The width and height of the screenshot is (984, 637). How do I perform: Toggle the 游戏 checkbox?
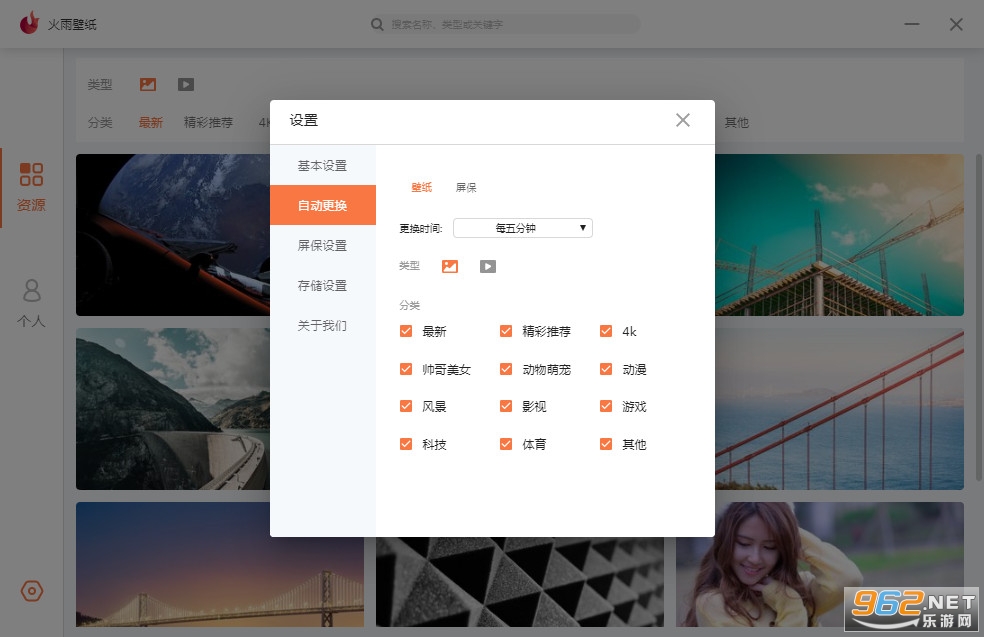606,406
